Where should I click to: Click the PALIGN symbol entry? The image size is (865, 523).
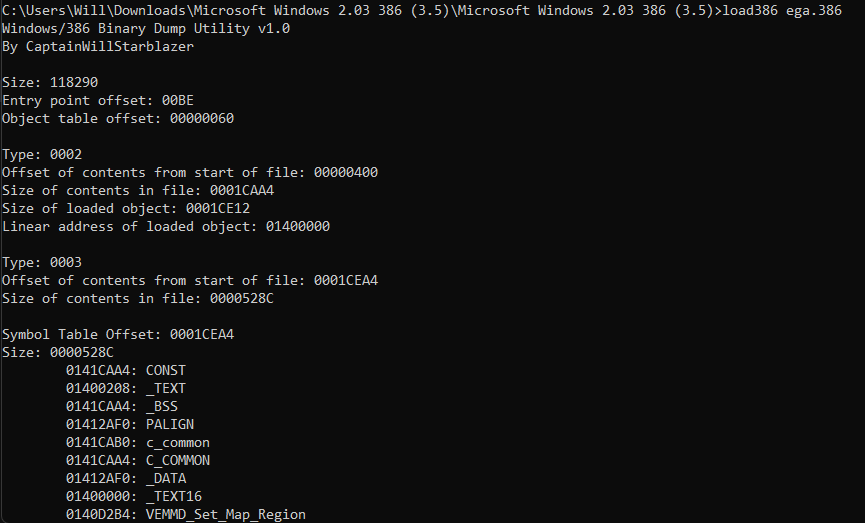click(169, 425)
